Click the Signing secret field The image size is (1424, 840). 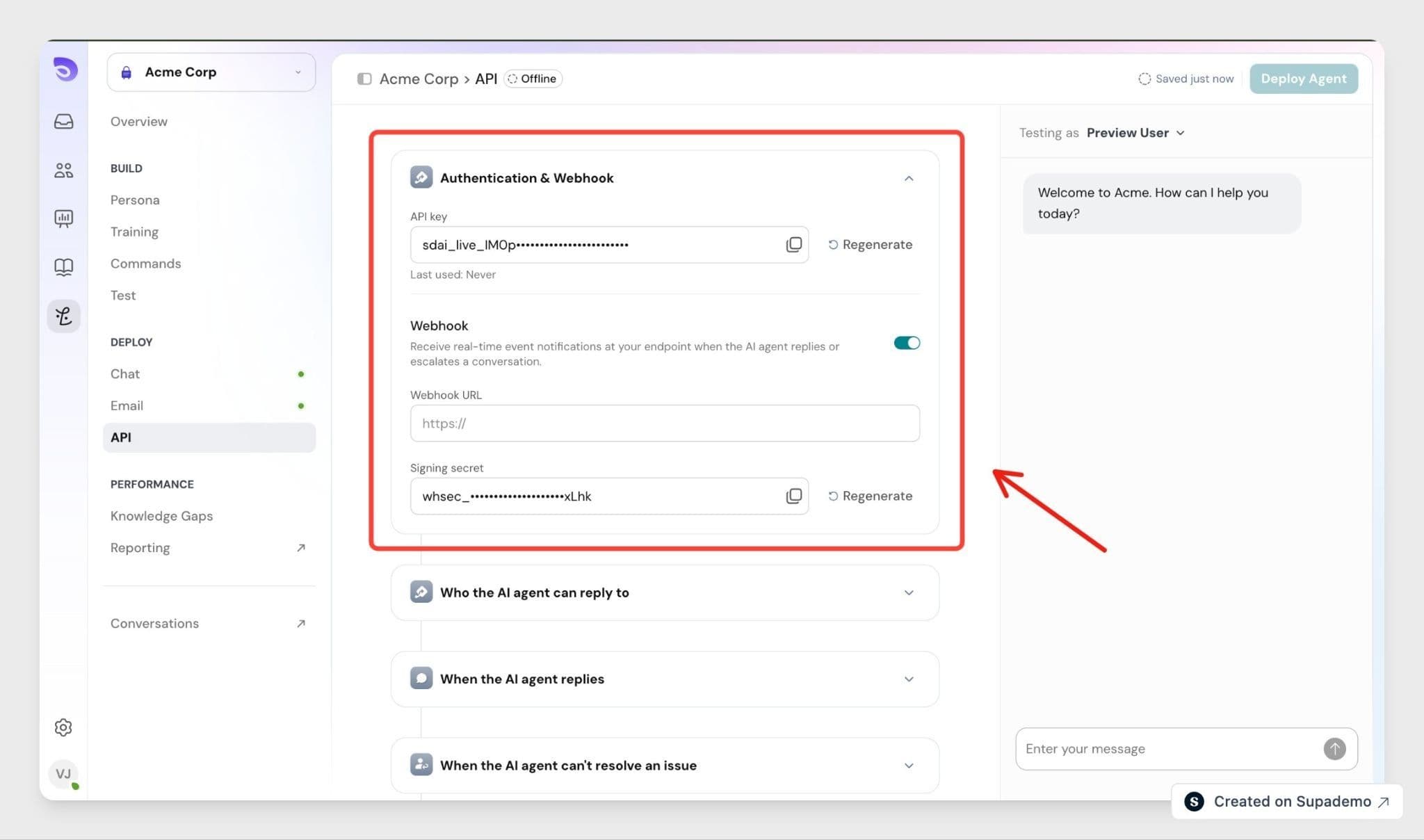tap(609, 496)
